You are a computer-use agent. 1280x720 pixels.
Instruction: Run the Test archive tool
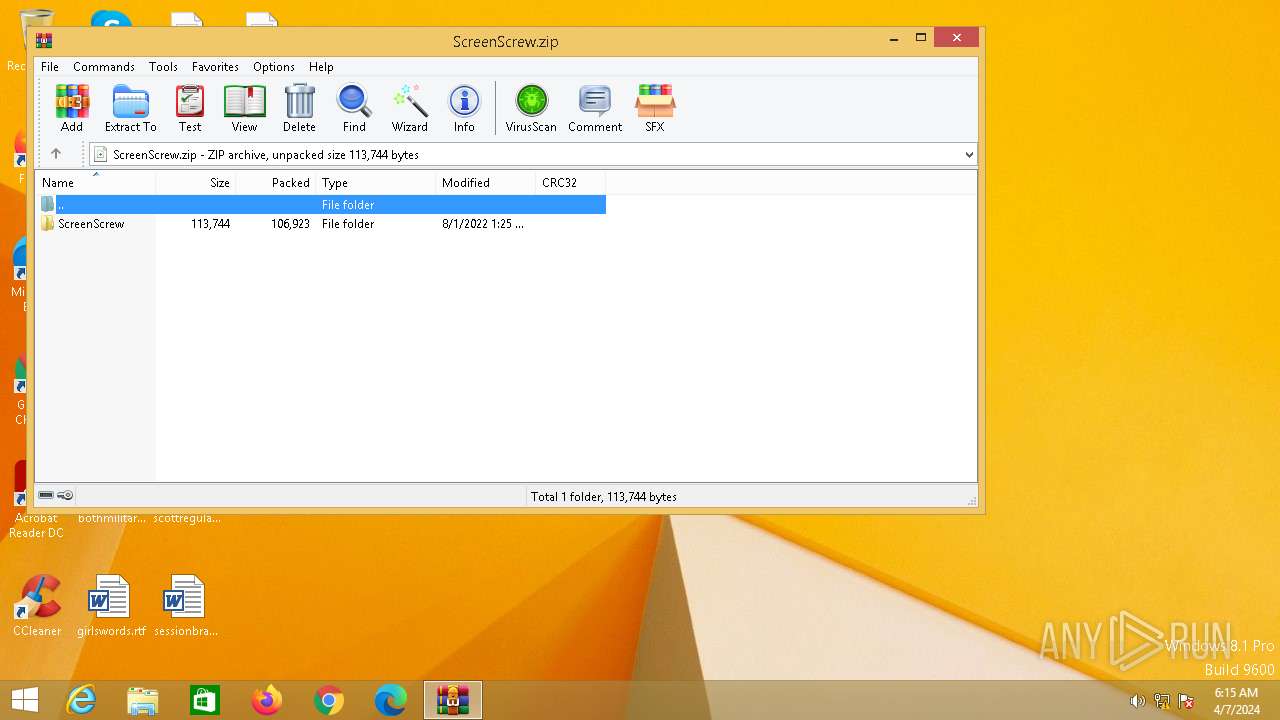coord(190,108)
